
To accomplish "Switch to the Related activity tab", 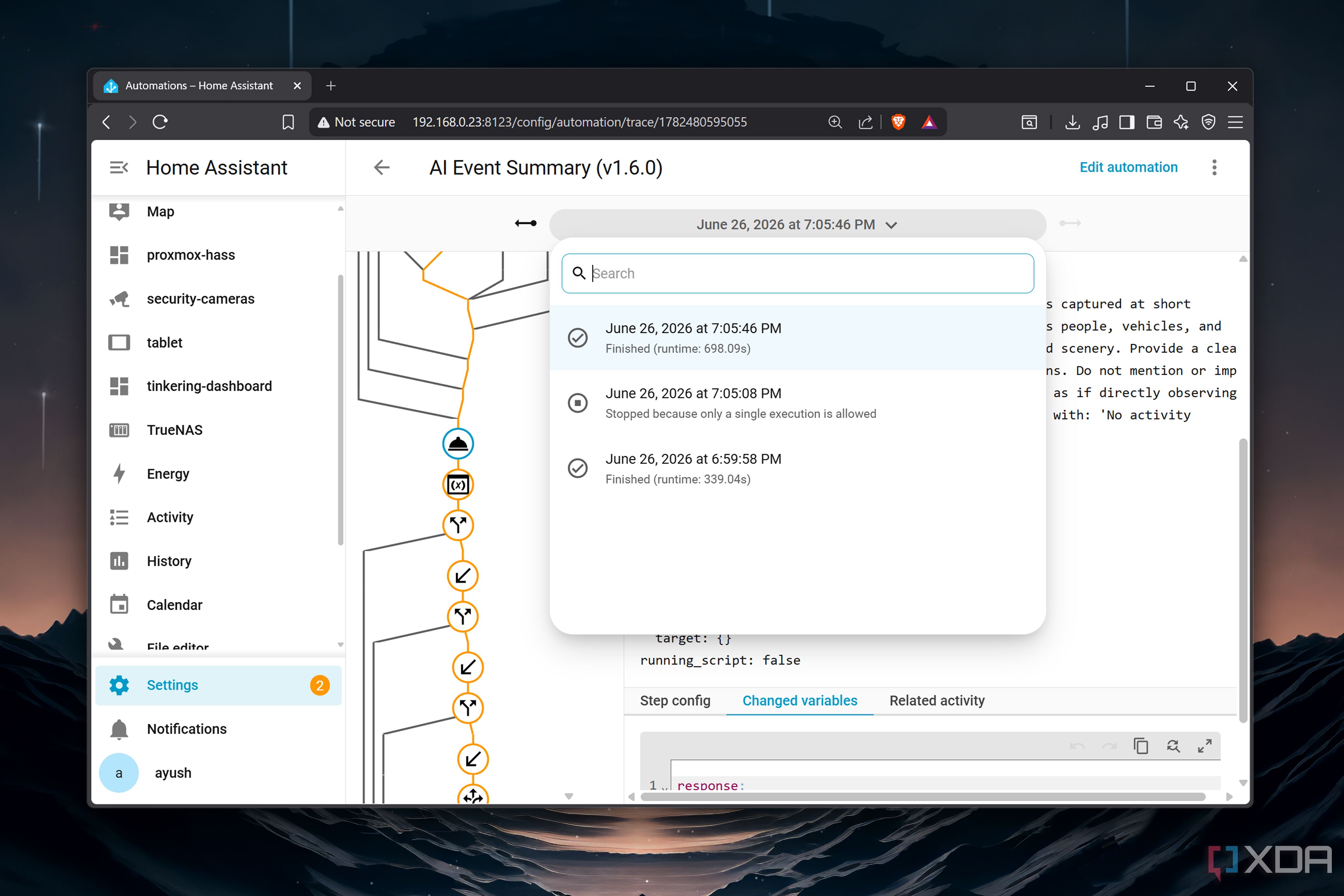I will 936,701.
